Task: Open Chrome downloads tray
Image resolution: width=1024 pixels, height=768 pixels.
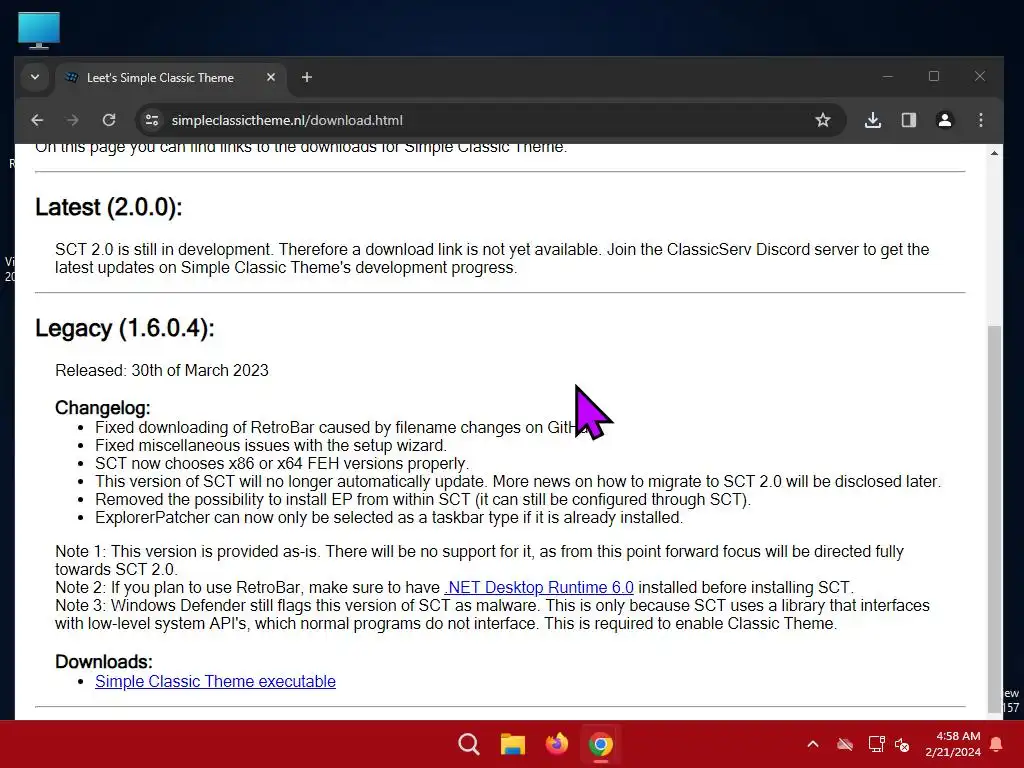Action: 873,120
